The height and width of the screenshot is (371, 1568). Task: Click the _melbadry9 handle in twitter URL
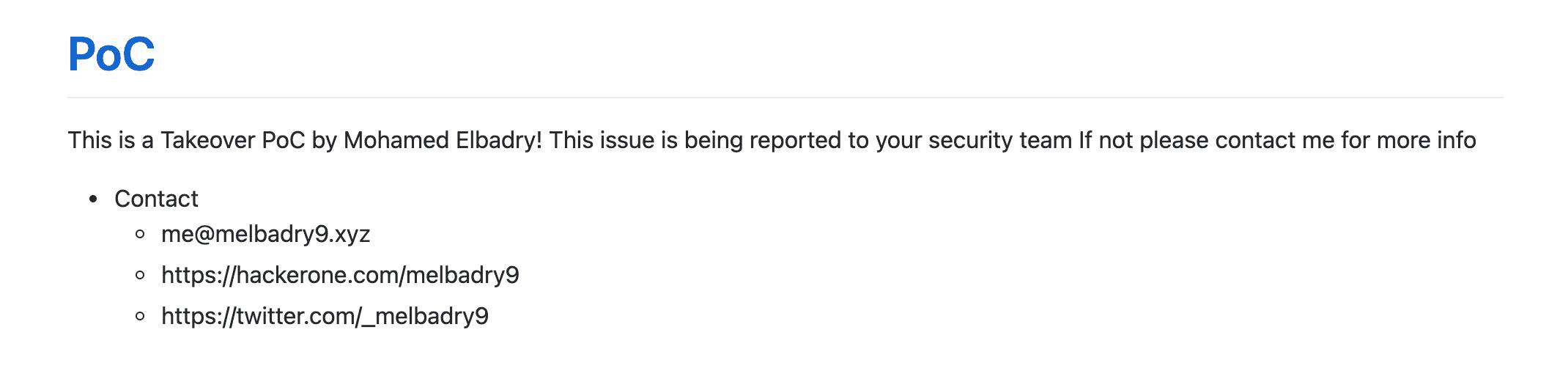pos(425,316)
